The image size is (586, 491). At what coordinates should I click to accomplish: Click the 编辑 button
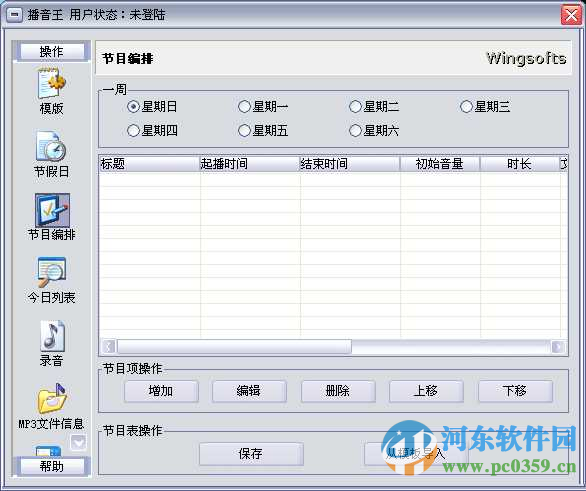point(249,391)
